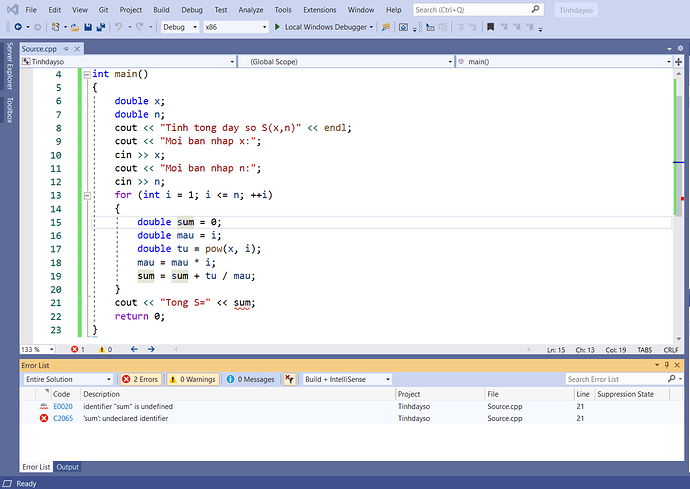
Task: Close the Error List panel
Action: coord(677,365)
